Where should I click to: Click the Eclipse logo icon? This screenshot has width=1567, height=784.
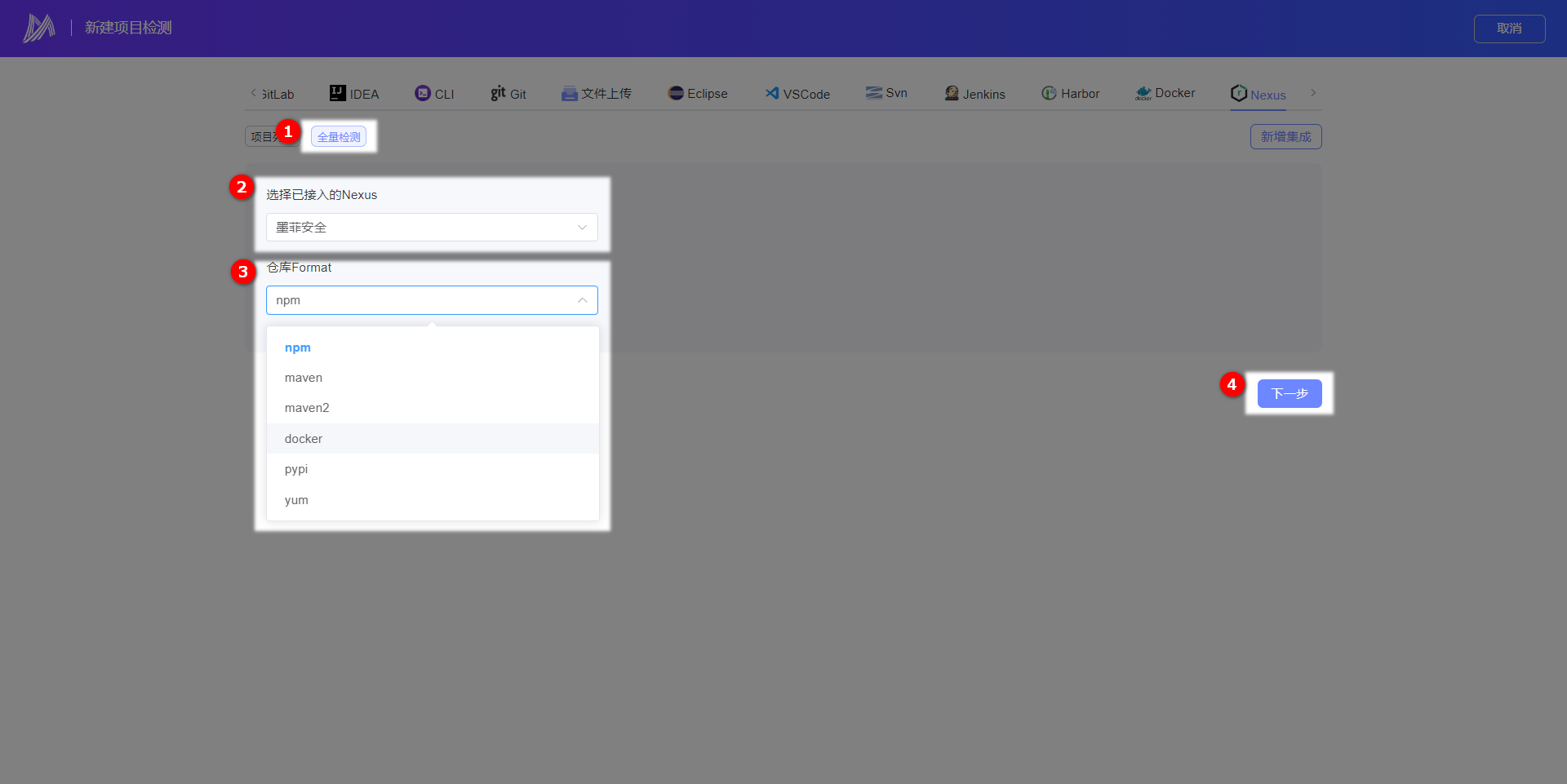click(x=675, y=93)
